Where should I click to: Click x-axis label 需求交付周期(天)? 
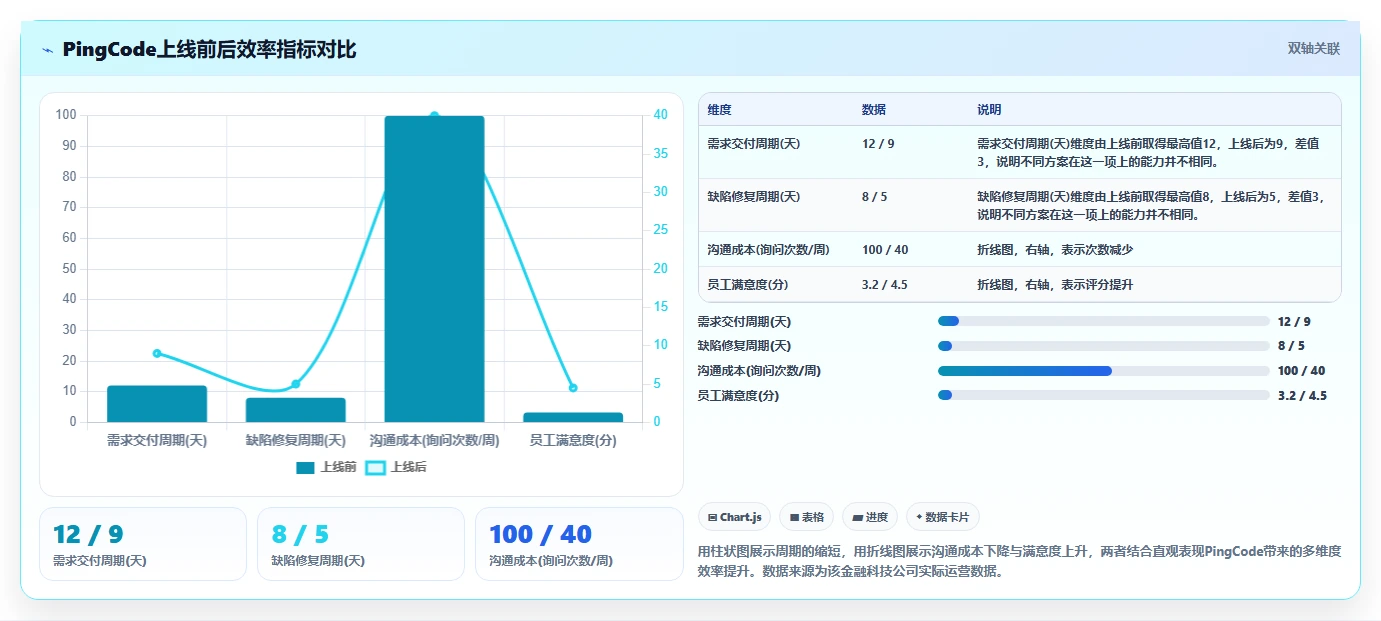157,440
